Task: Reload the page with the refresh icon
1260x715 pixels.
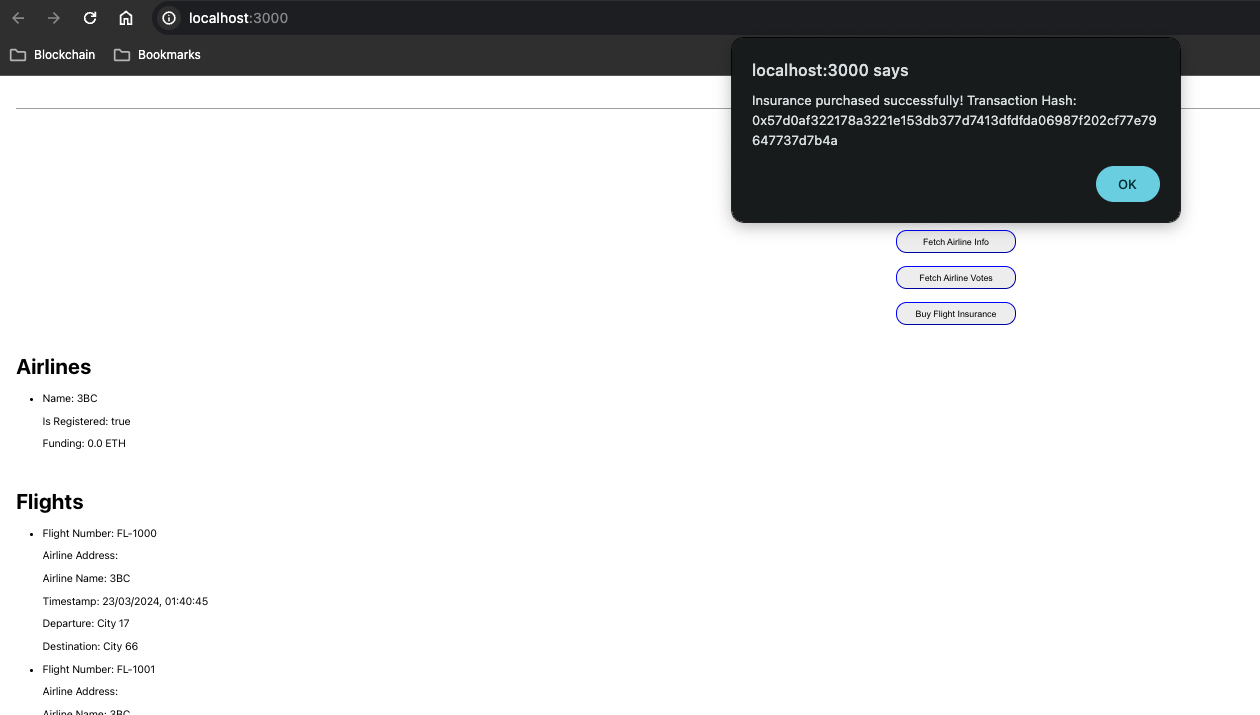Action: pos(90,18)
